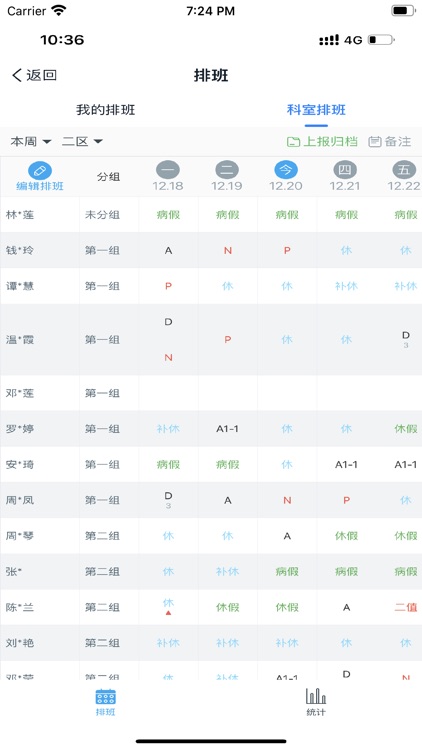Tap 钱*玲's A shift on 12.18
The height and width of the screenshot is (750, 422).
pyautogui.click(x=168, y=250)
